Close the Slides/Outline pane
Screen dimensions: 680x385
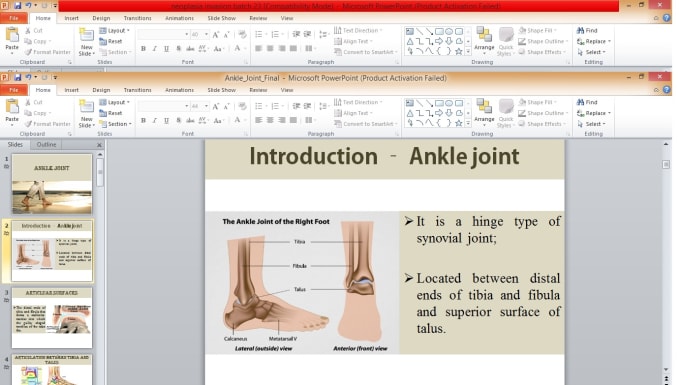[99, 145]
